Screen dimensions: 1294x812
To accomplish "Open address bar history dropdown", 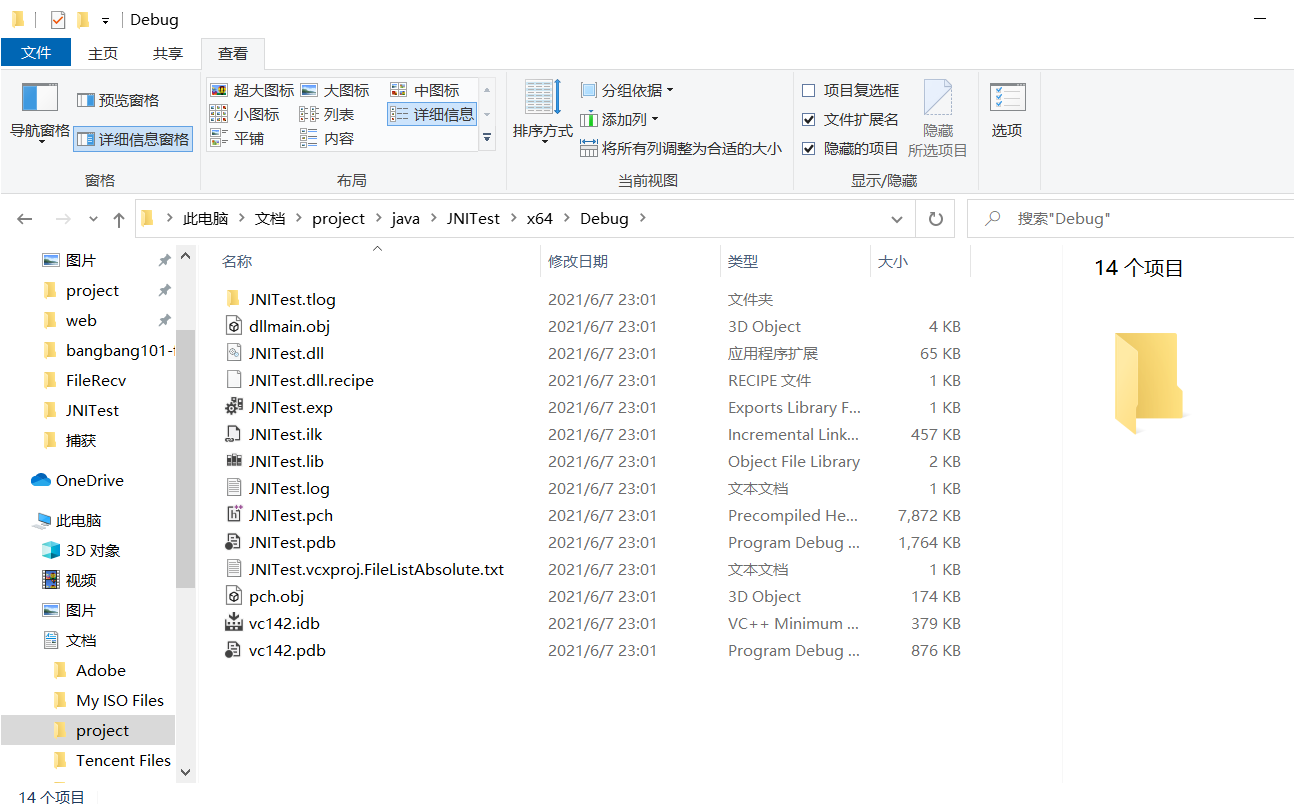I will [x=896, y=219].
